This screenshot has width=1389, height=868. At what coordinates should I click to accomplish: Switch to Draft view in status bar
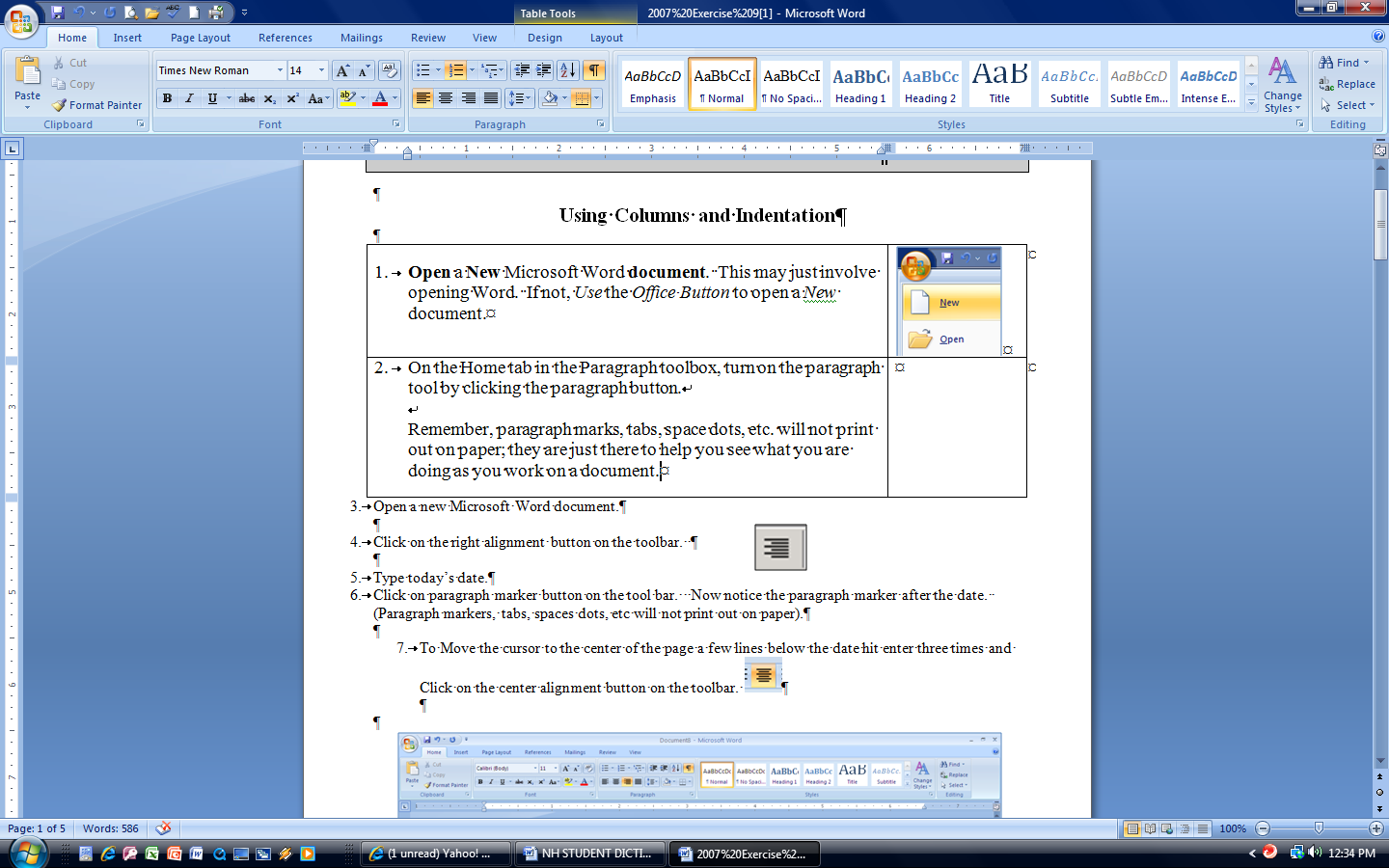1202,828
